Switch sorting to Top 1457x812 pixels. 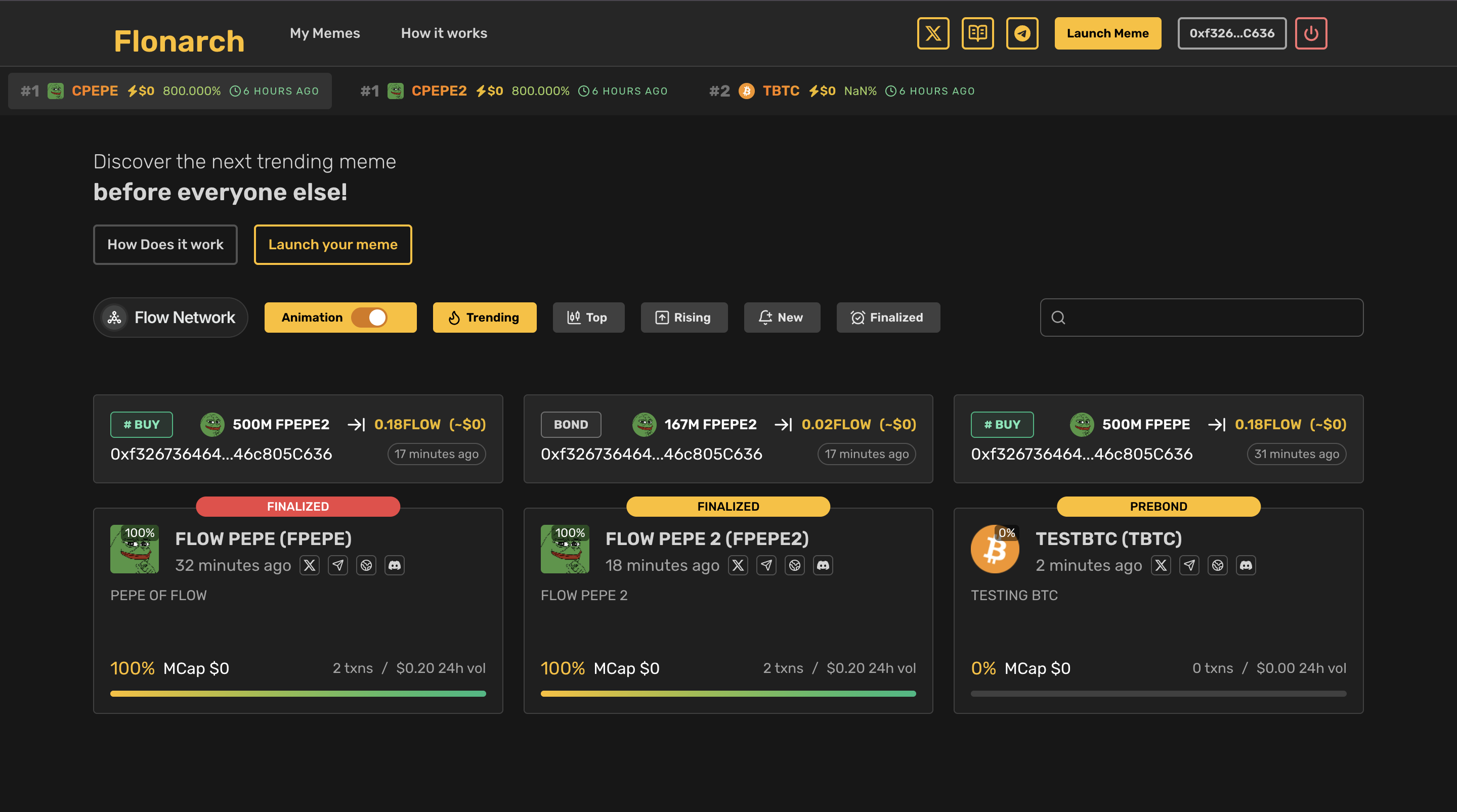tap(588, 317)
